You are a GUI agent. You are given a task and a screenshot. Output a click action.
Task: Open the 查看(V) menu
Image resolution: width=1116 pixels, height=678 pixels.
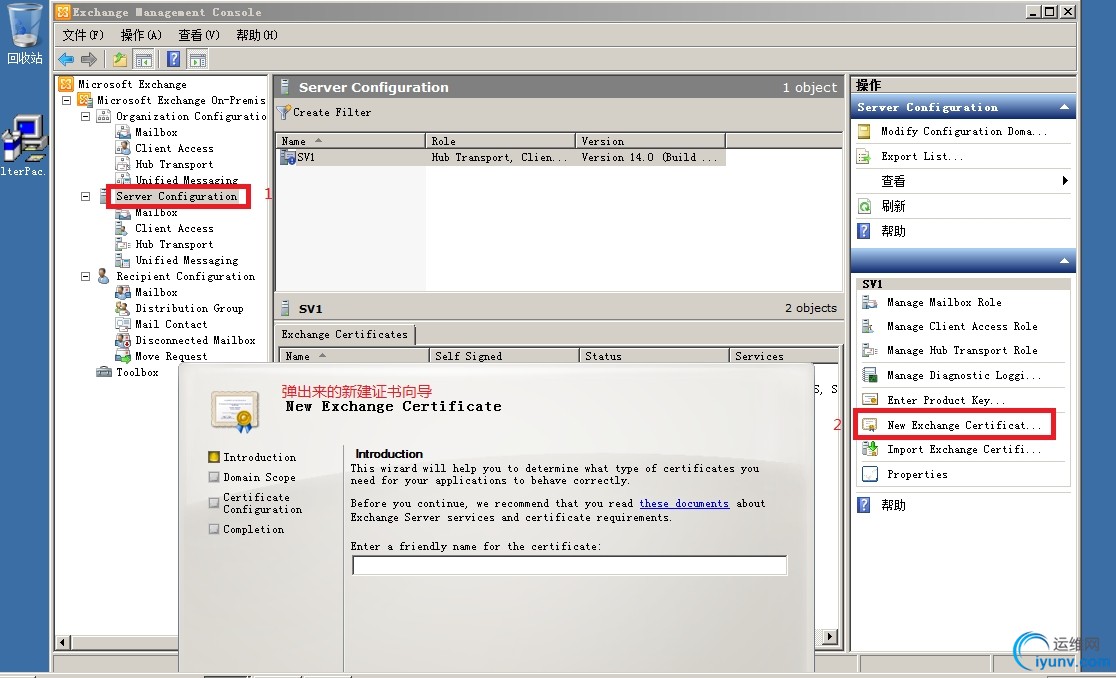pos(199,35)
